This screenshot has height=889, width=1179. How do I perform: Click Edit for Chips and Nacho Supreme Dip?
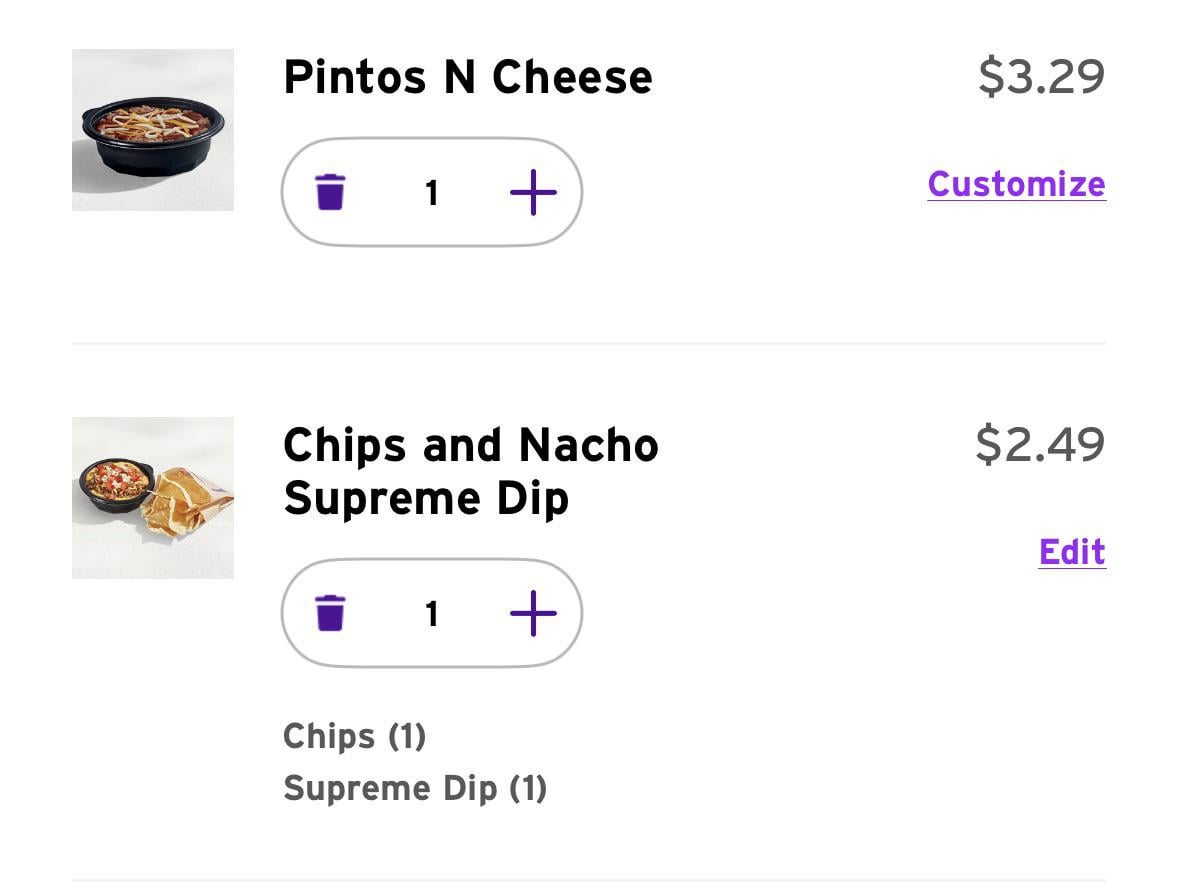1072,552
